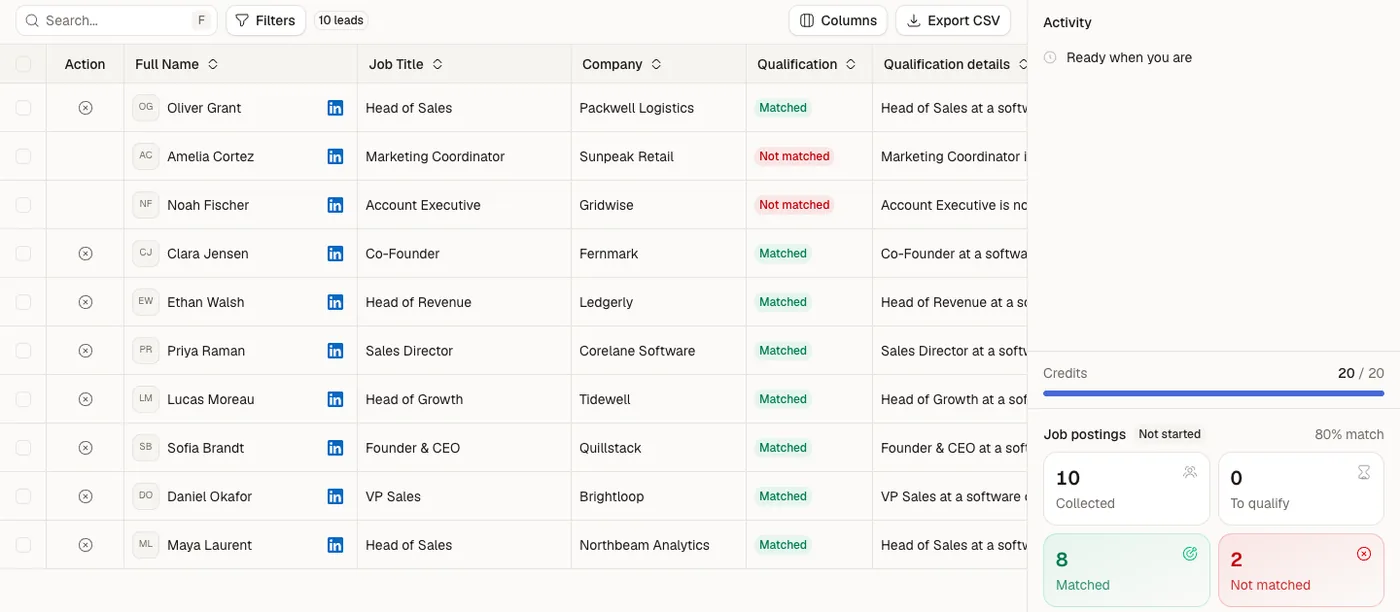Click the action icon in Priya Raman row
The width and height of the screenshot is (1400, 612).
coord(85,351)
